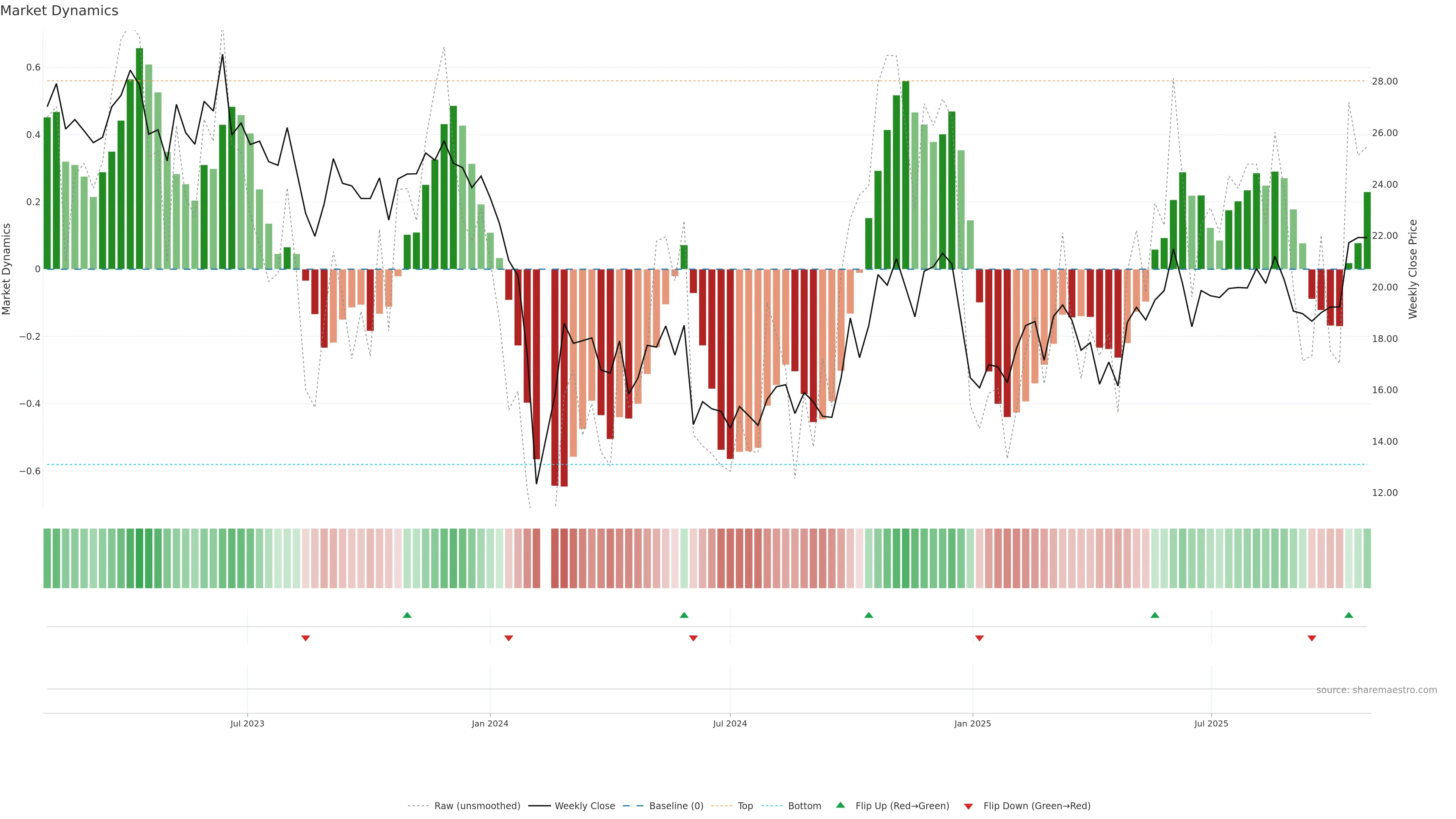
Task: Click the Flip Up marker near November 2023
Action: coord(407,615)
